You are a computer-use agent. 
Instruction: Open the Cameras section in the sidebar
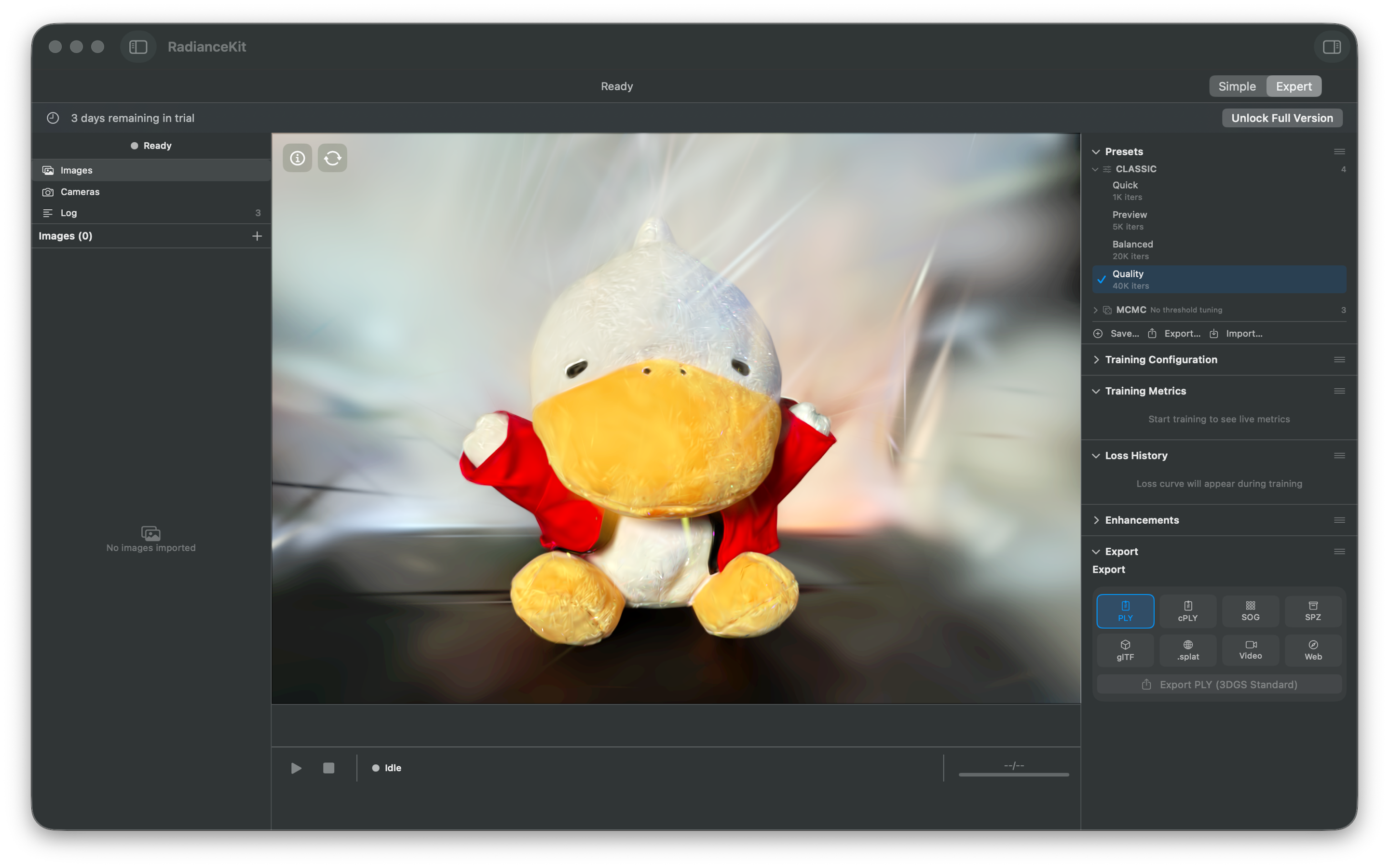coord(79,192)
